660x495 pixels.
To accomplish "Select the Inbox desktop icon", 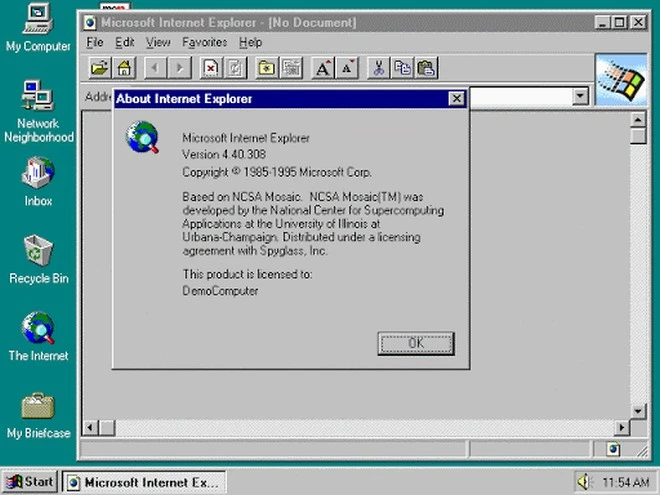I will coord(38,182).
